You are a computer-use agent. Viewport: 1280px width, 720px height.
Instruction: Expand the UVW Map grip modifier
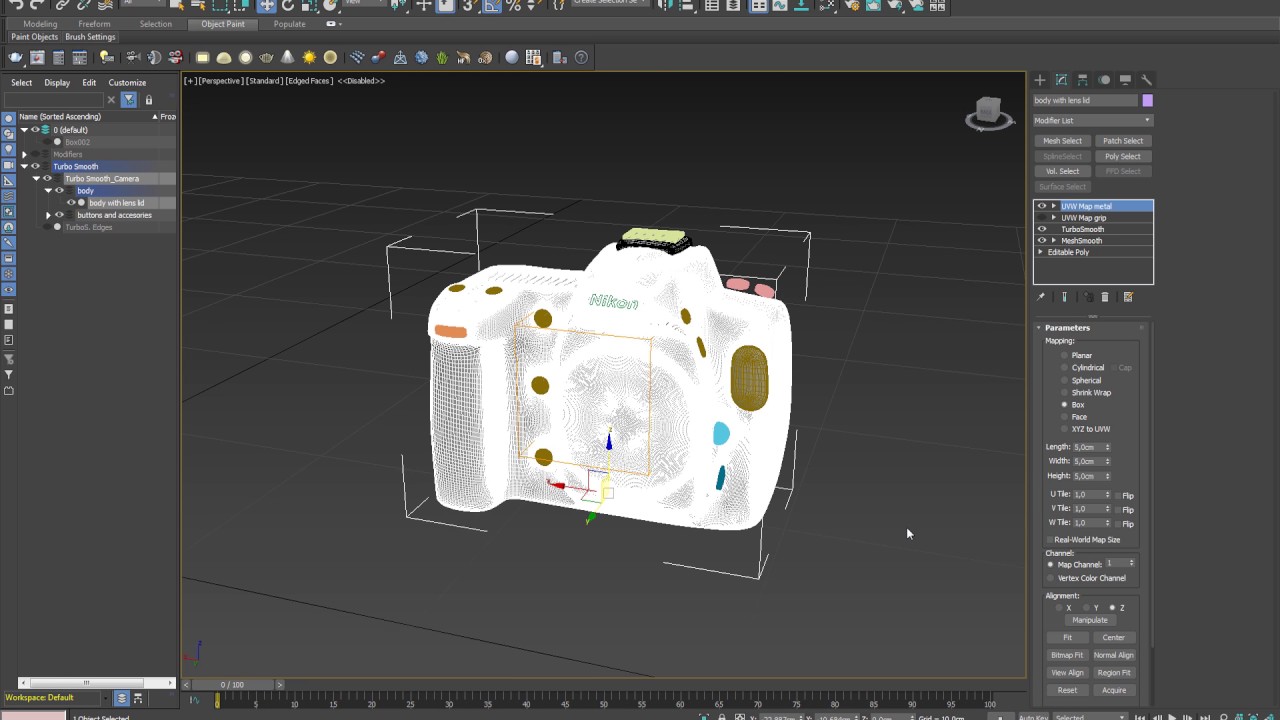coord(1053,218)
